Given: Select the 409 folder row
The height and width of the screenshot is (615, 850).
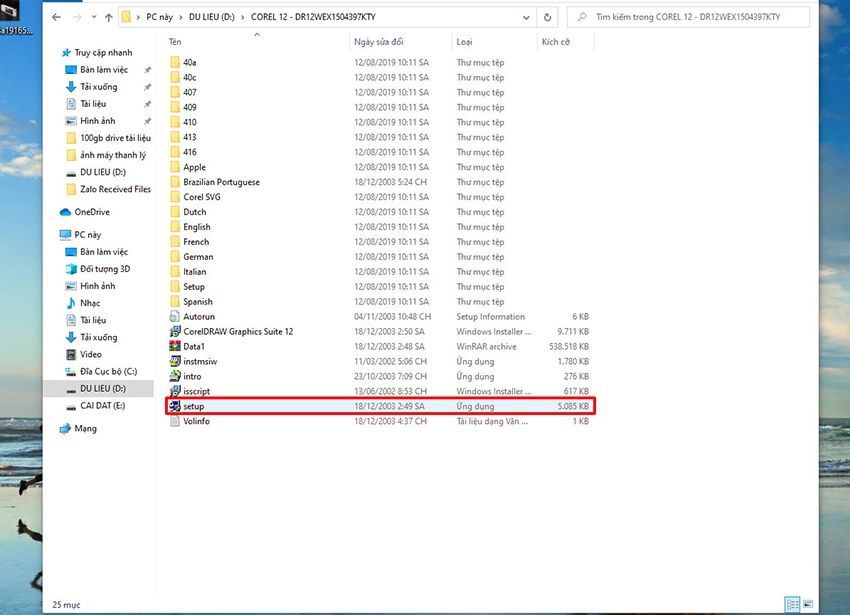Looking at the screenshot, I should [x=379, y=107].
